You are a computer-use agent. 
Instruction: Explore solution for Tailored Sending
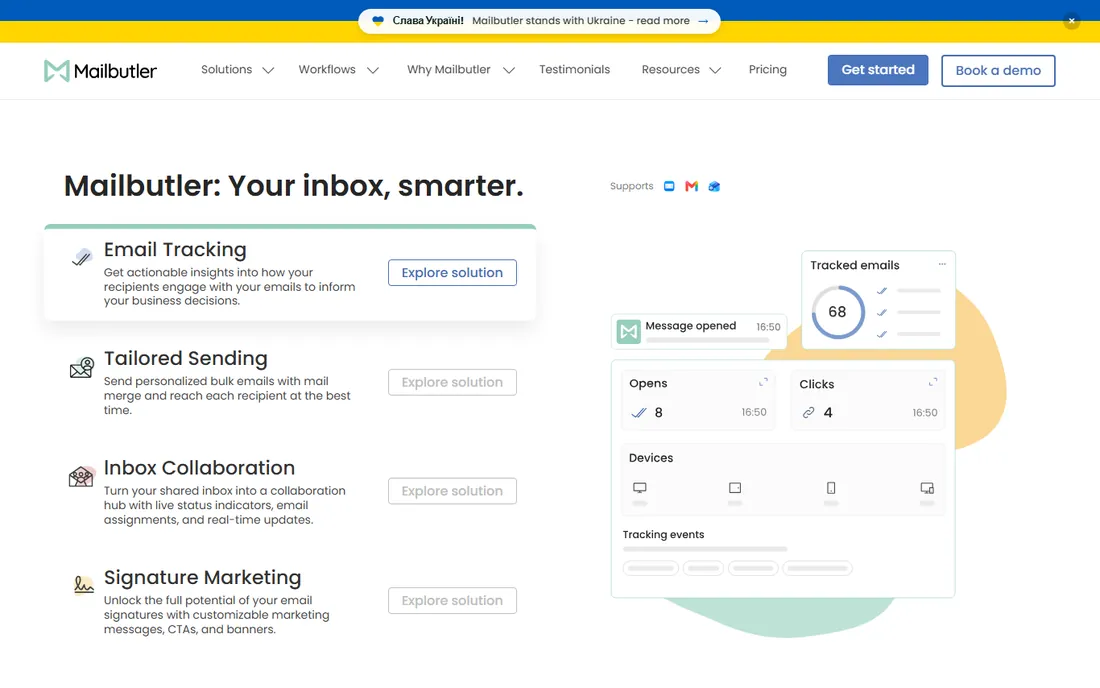452,382
